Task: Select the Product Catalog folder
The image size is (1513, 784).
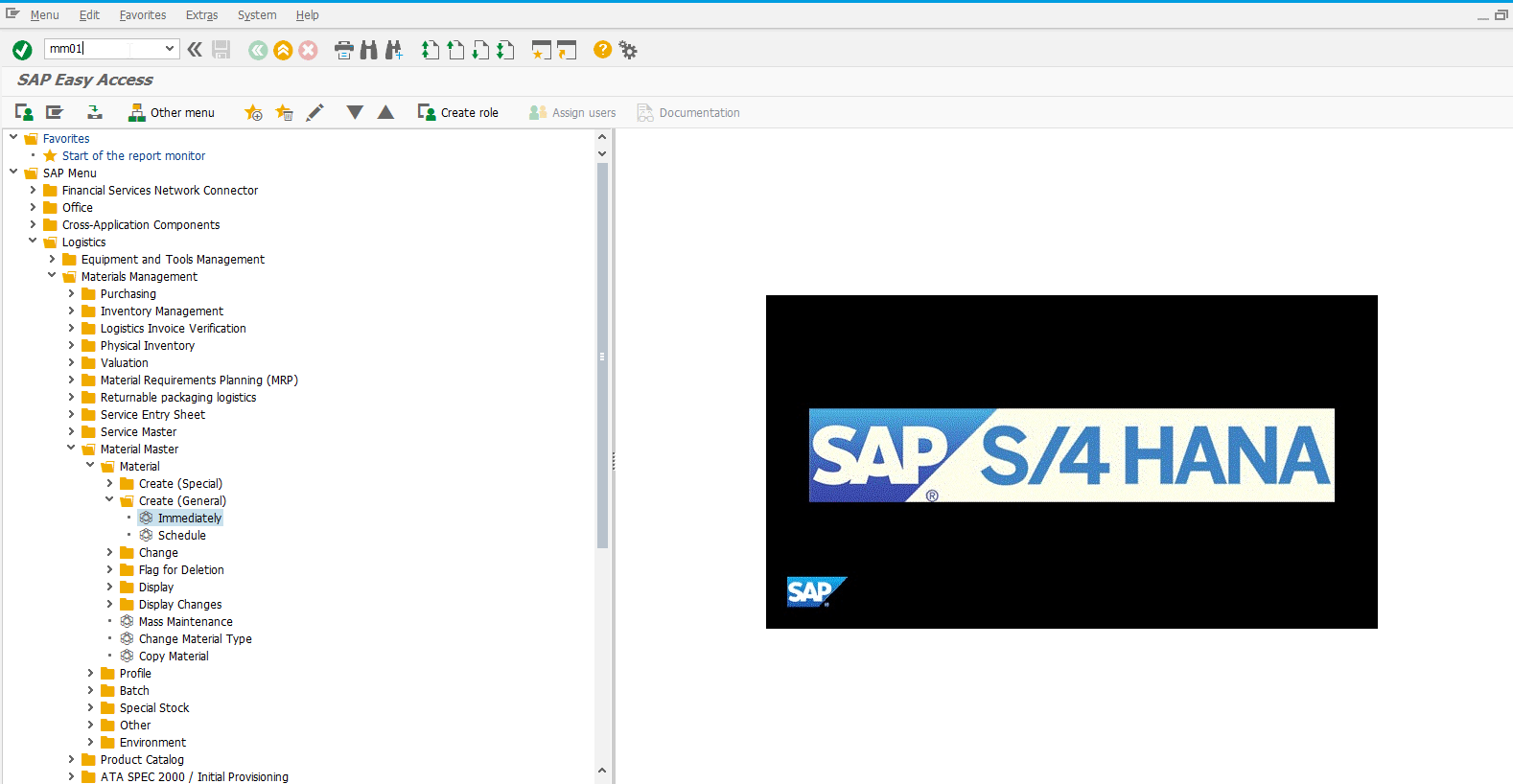Action: tap(142, 759)
